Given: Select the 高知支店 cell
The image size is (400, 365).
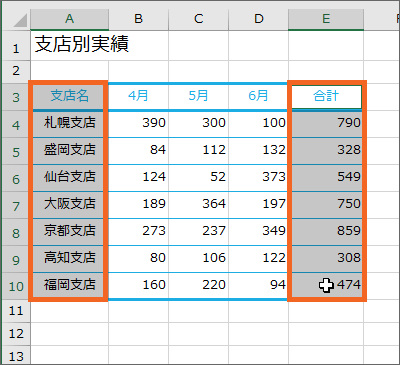Looking at the screenshot, I should coord(69,259).
